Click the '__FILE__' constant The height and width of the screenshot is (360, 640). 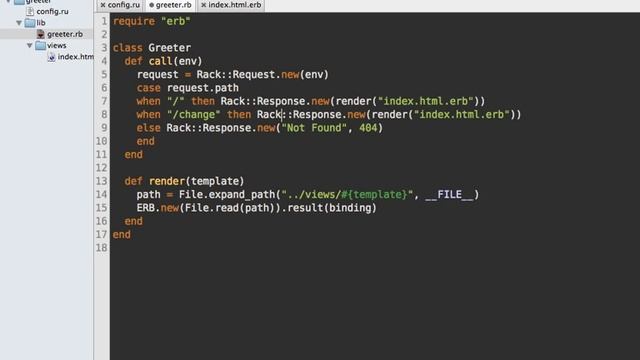pos(449,195)
